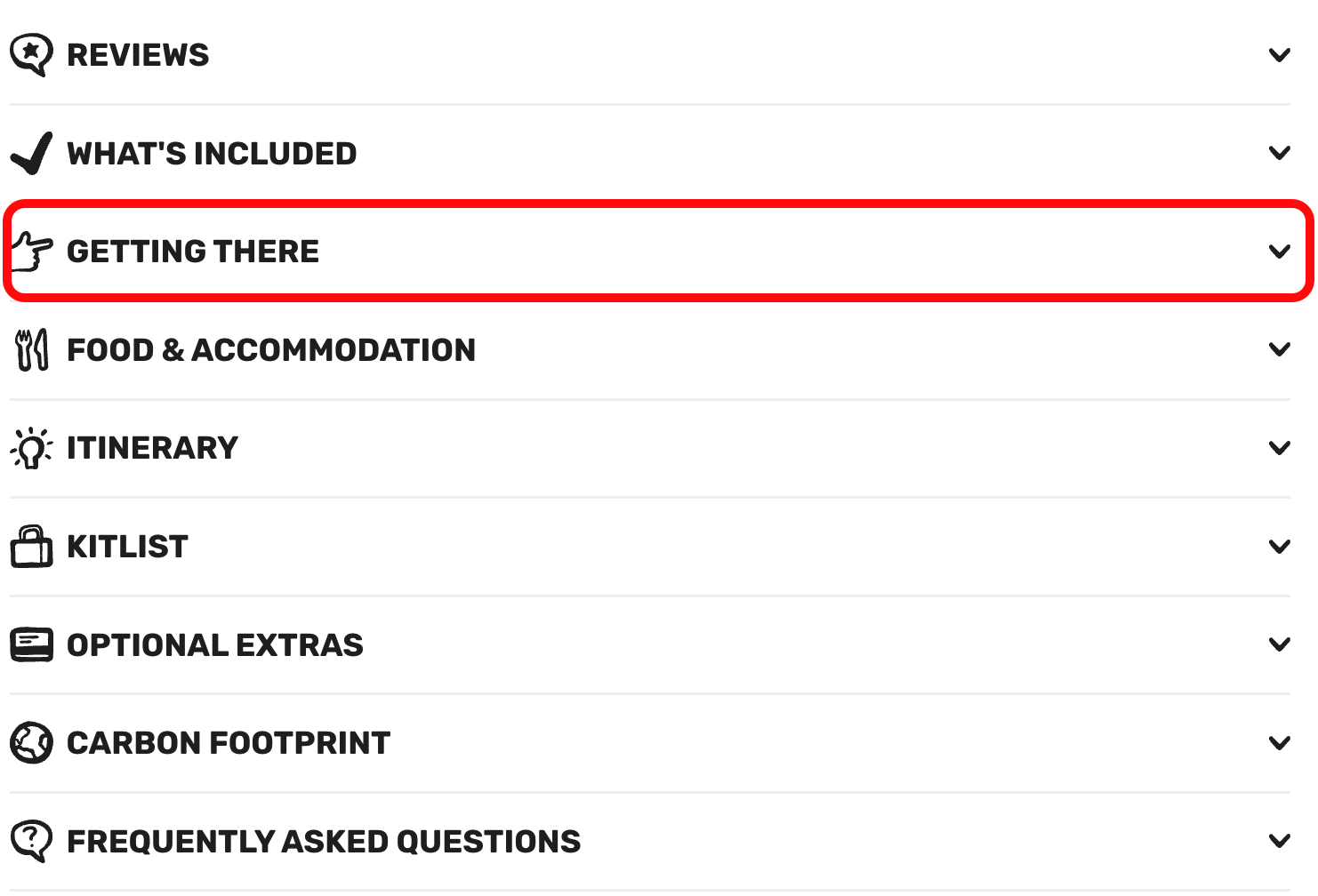Viewport: 1318px width, 896px height.
Task: Open the Getting There chevron arrow
Action: click(1279, 252)
